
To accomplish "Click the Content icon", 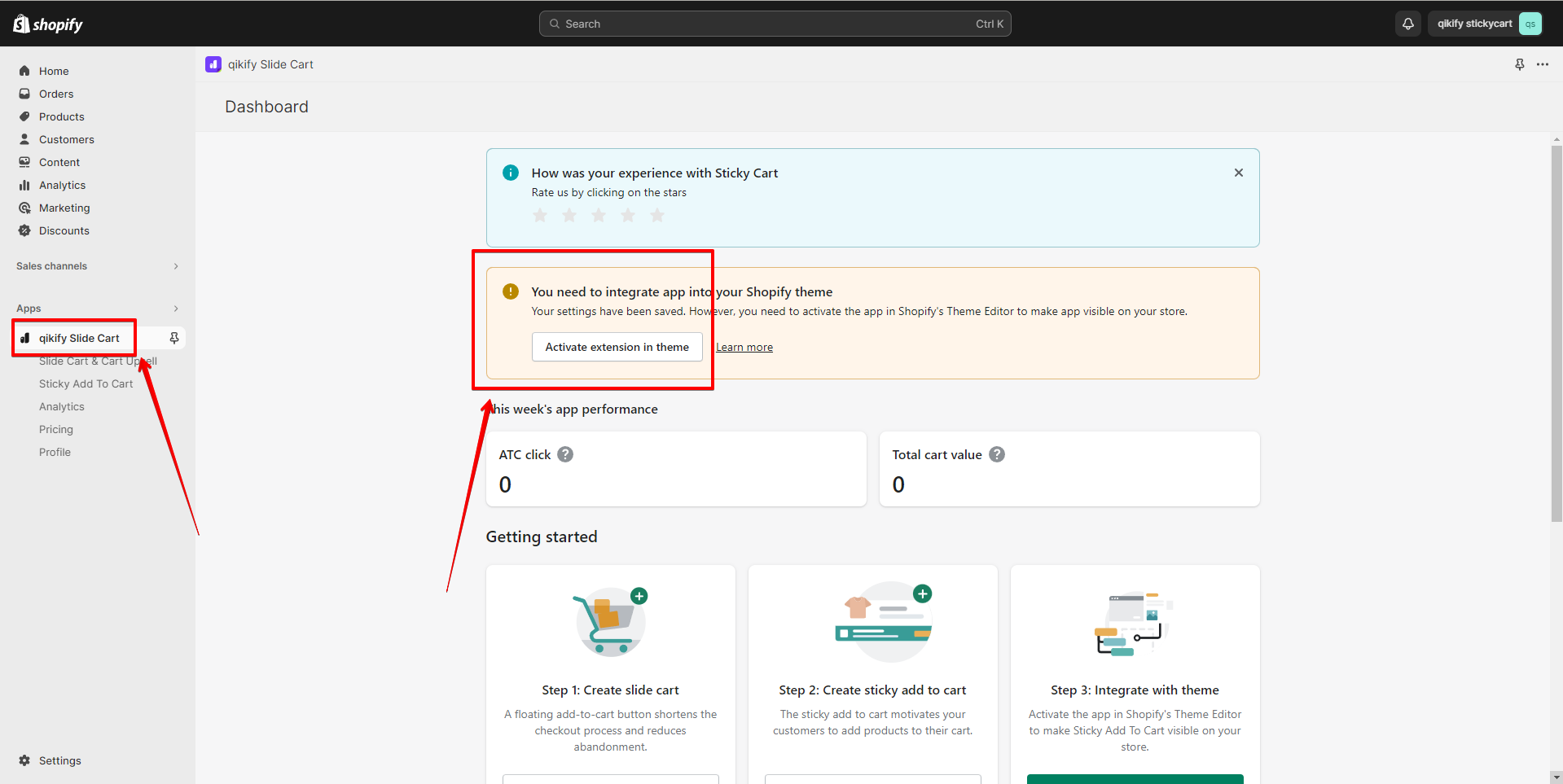I will tap(24, 162).
